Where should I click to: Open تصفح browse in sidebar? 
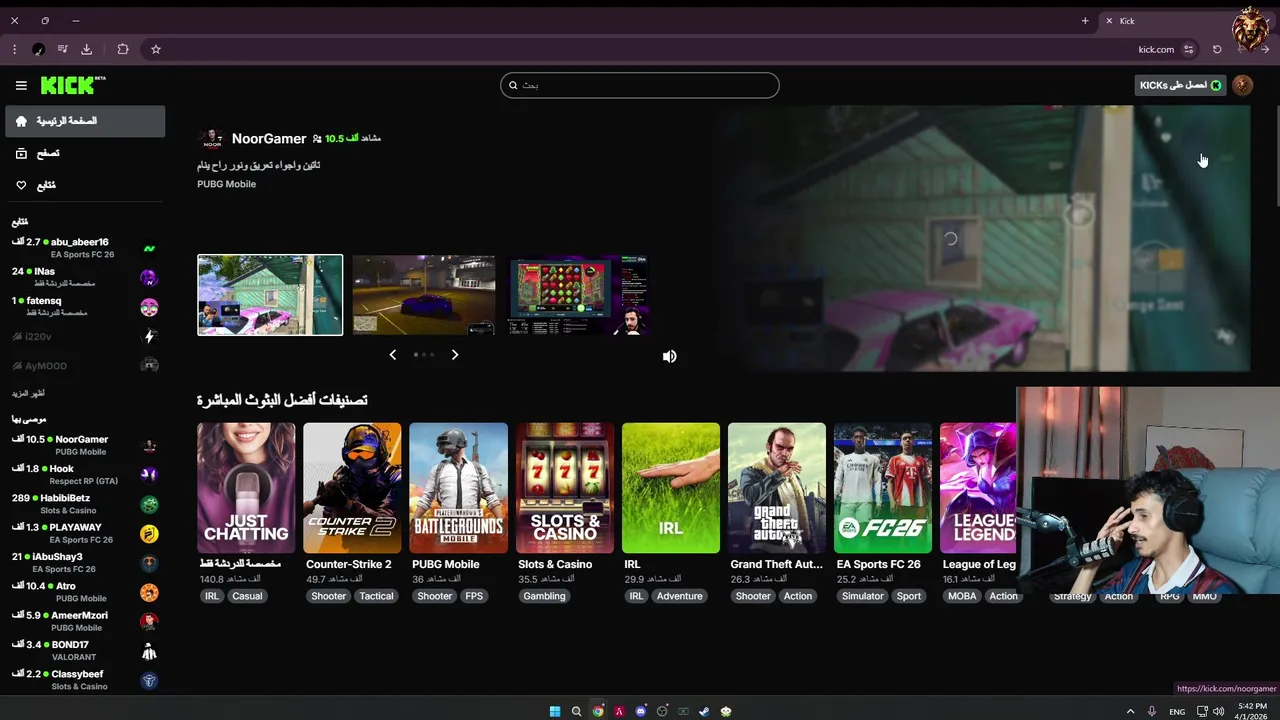(85, 153)
